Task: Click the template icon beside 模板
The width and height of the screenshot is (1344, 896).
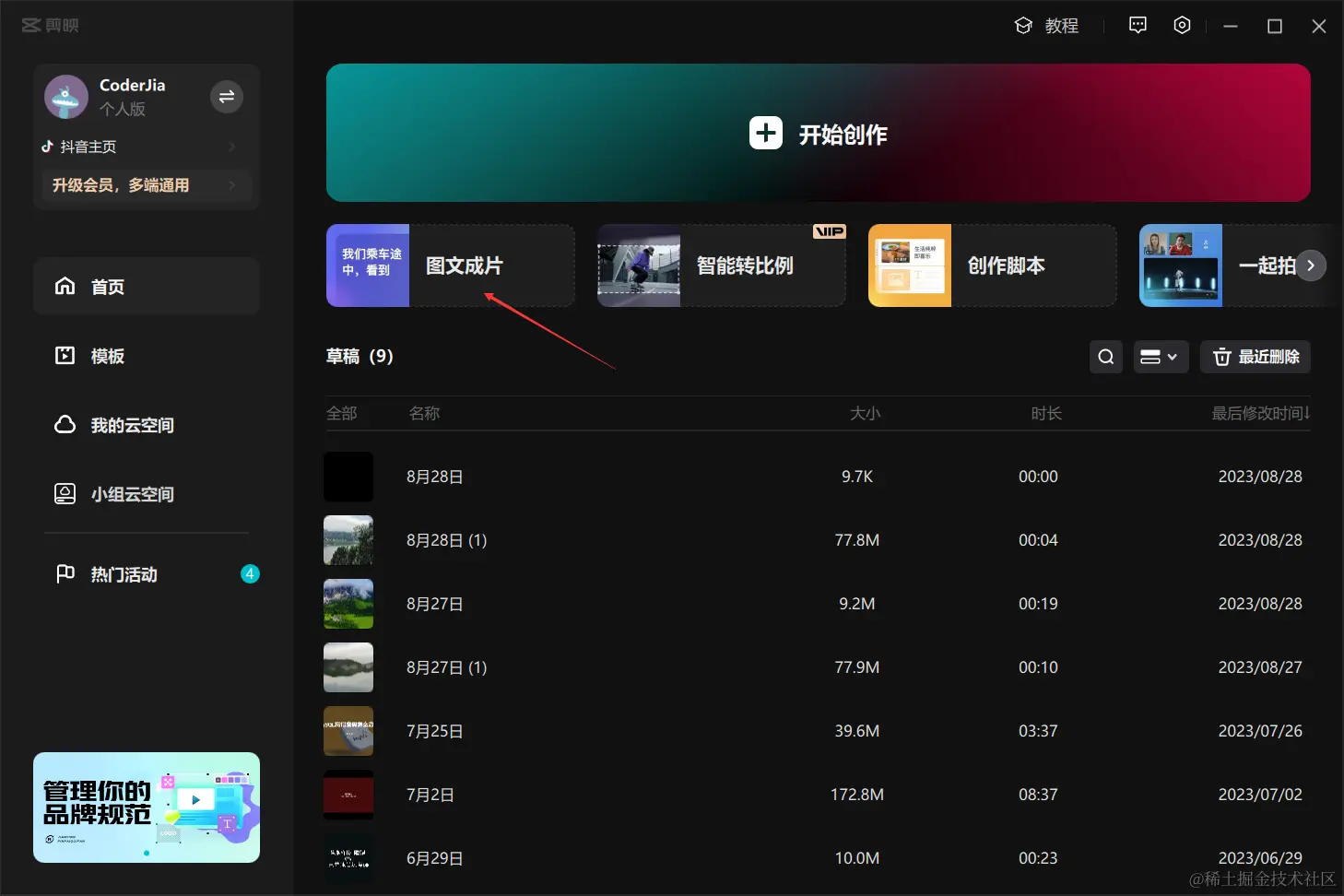Action: [x=65, y=355]
